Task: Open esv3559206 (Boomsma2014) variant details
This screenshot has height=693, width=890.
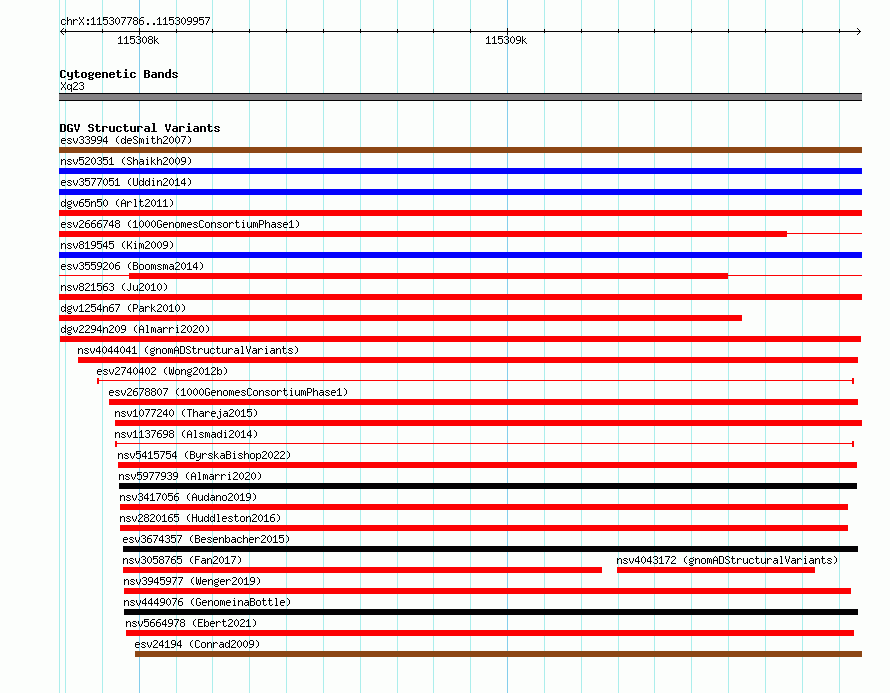Action: pos(132,266)
